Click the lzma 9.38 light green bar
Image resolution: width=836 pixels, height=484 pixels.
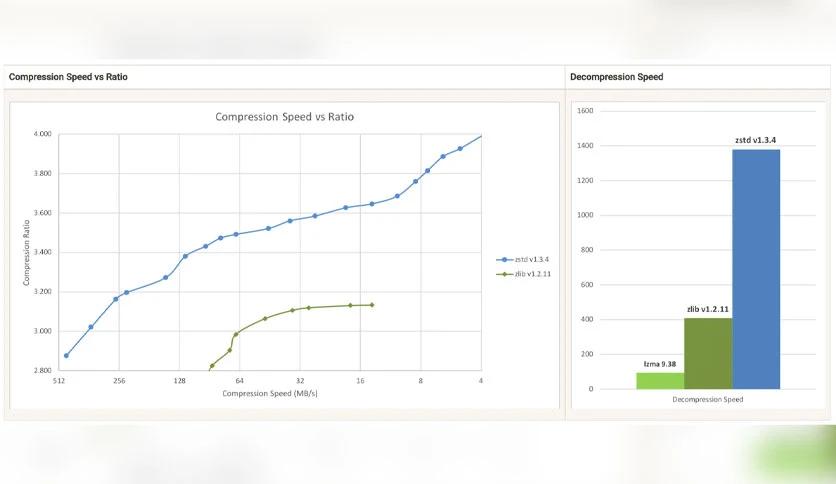[660, 381]
